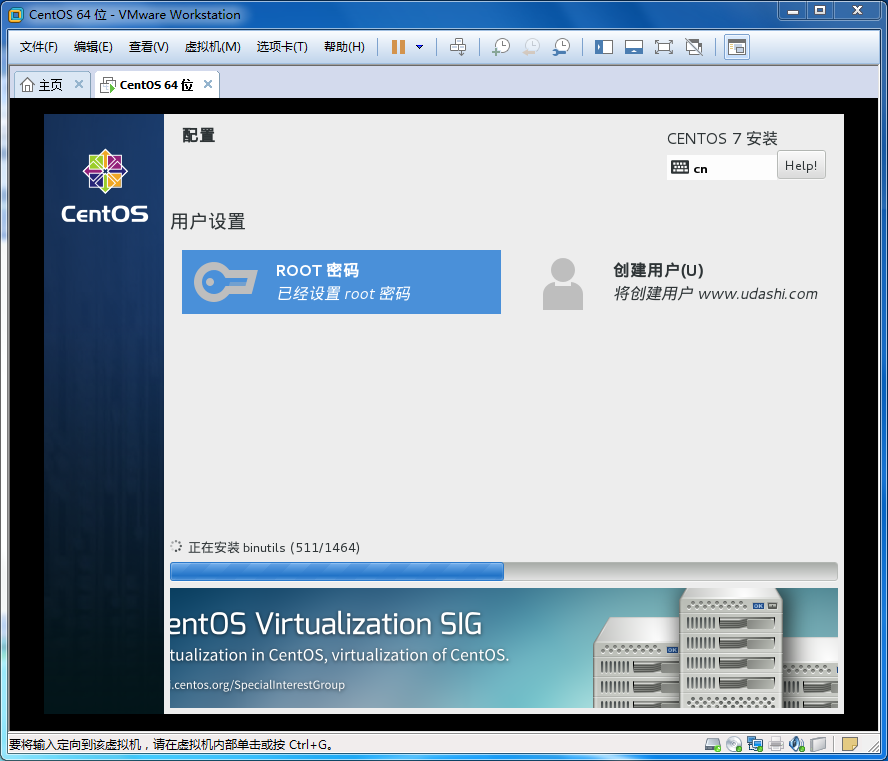Toggle the thumbnail bar icon
Viewport: 888px width, 761px height.
coord(633,47)
